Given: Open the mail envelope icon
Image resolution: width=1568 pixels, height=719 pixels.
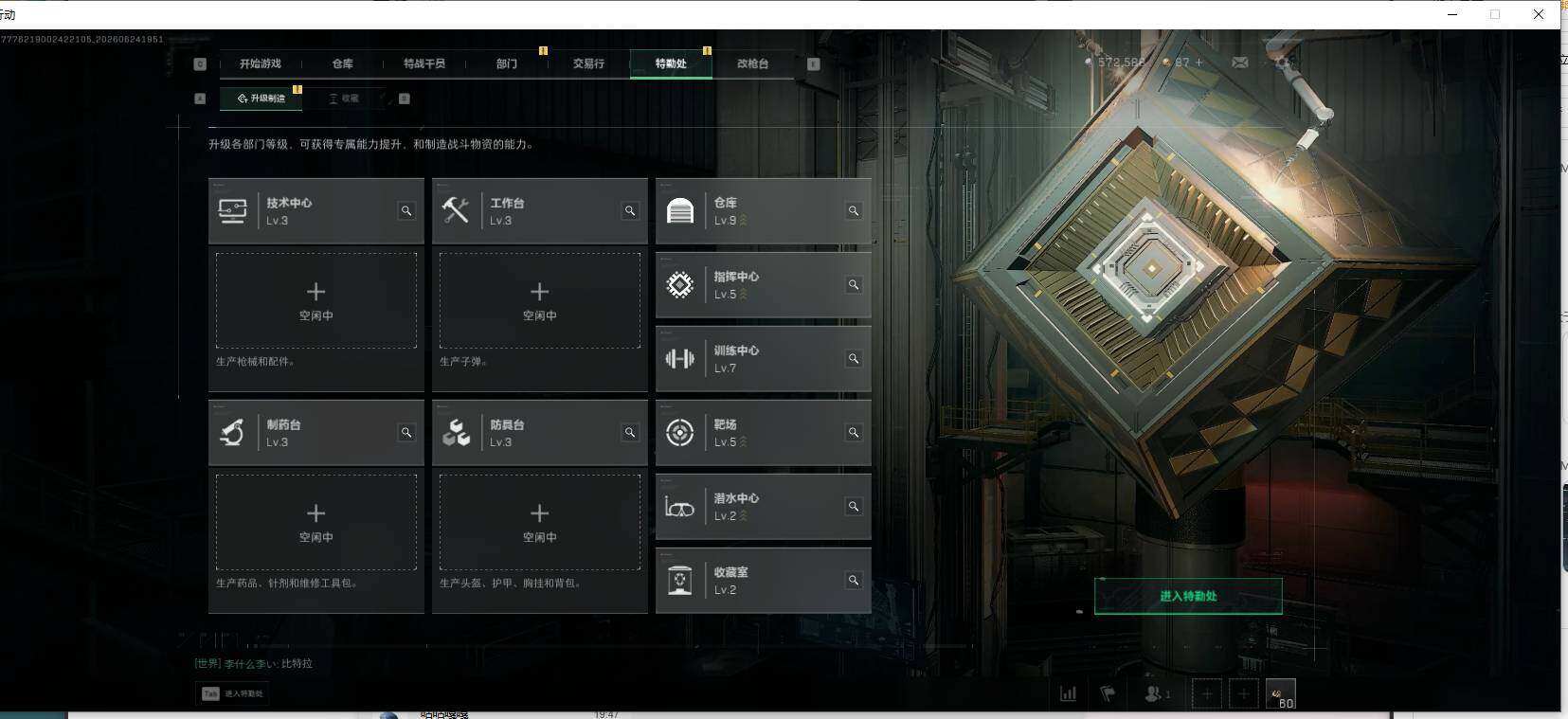Looking at the screenshot, I should point(1240,63).
